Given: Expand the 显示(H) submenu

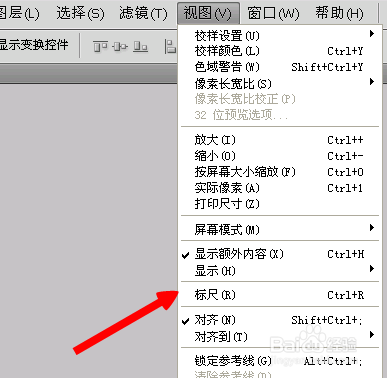Looking at the screenshot, I should (x=280, y=271).
